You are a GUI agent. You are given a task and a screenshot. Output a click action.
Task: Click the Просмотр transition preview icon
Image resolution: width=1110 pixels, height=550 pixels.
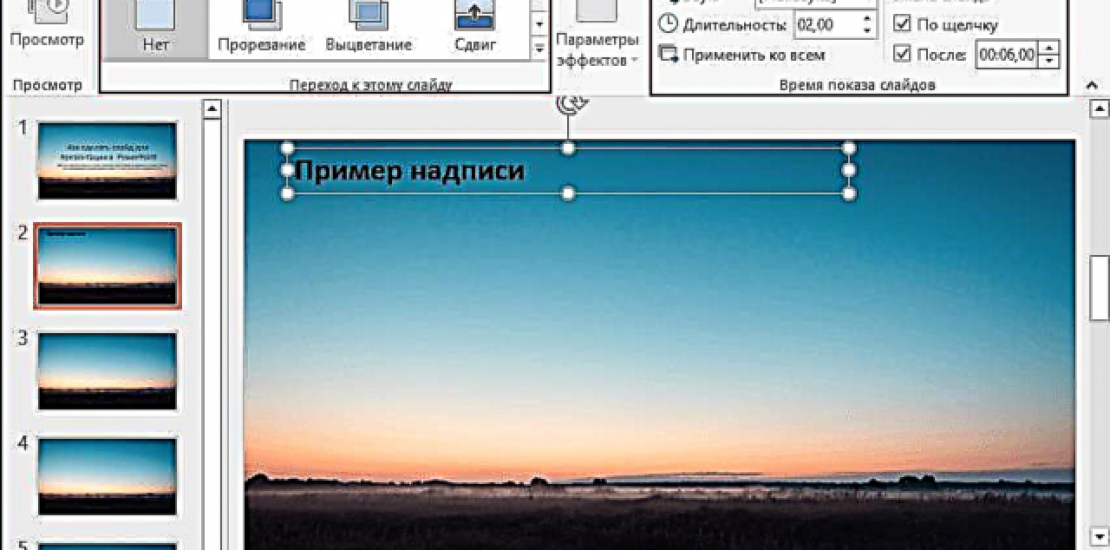(46, 12)
